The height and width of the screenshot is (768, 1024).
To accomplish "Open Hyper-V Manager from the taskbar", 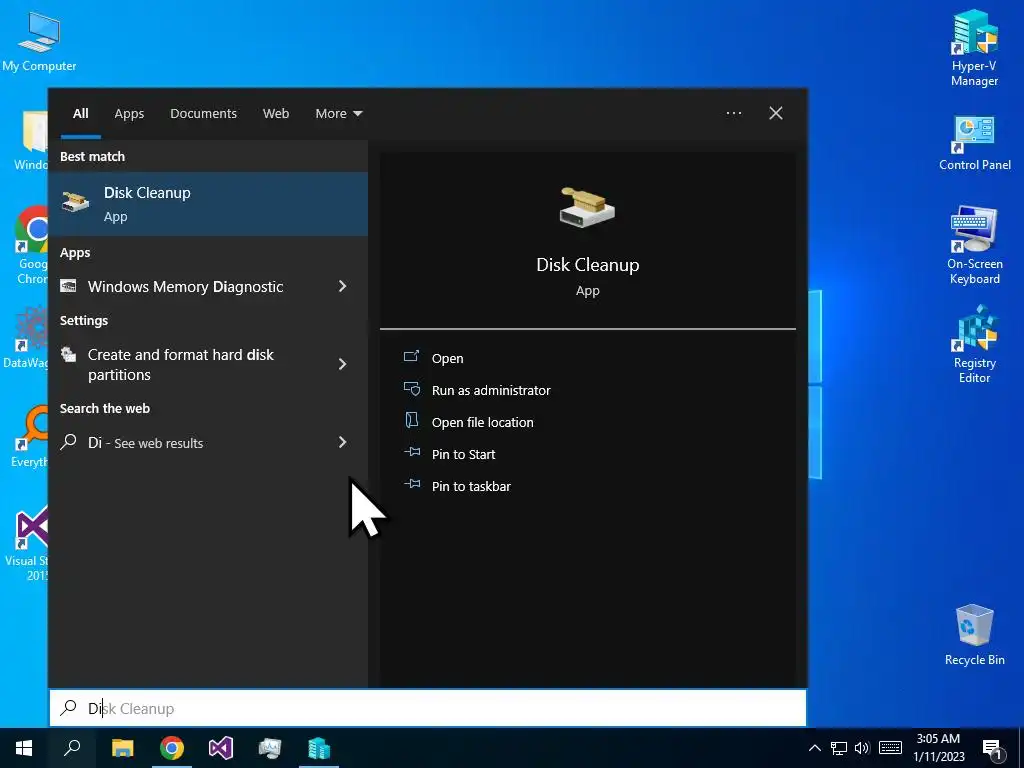I will click(319, 748).
